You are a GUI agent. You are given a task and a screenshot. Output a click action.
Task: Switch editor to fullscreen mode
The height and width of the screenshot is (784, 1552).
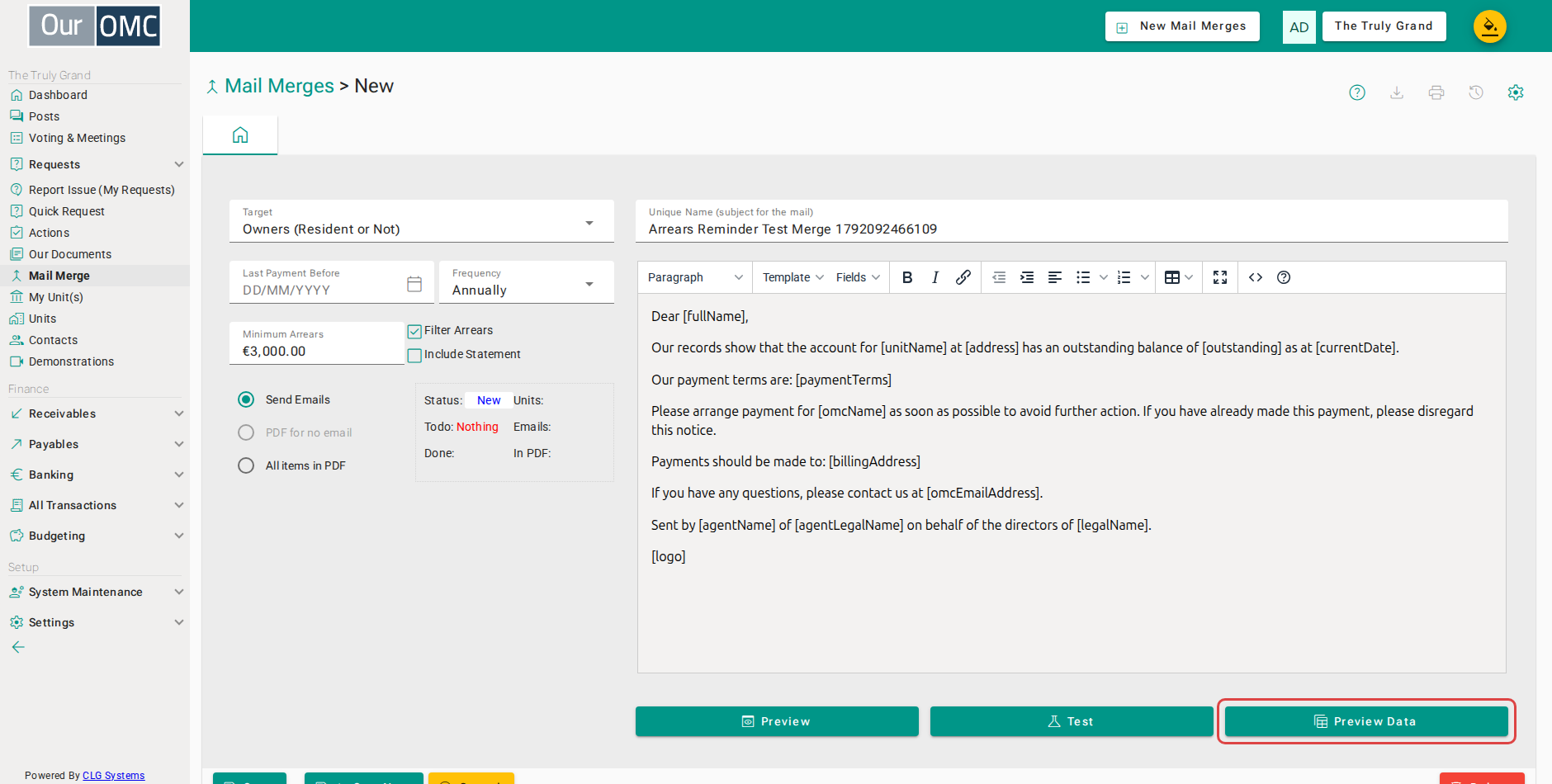(x=1220, y=277)
